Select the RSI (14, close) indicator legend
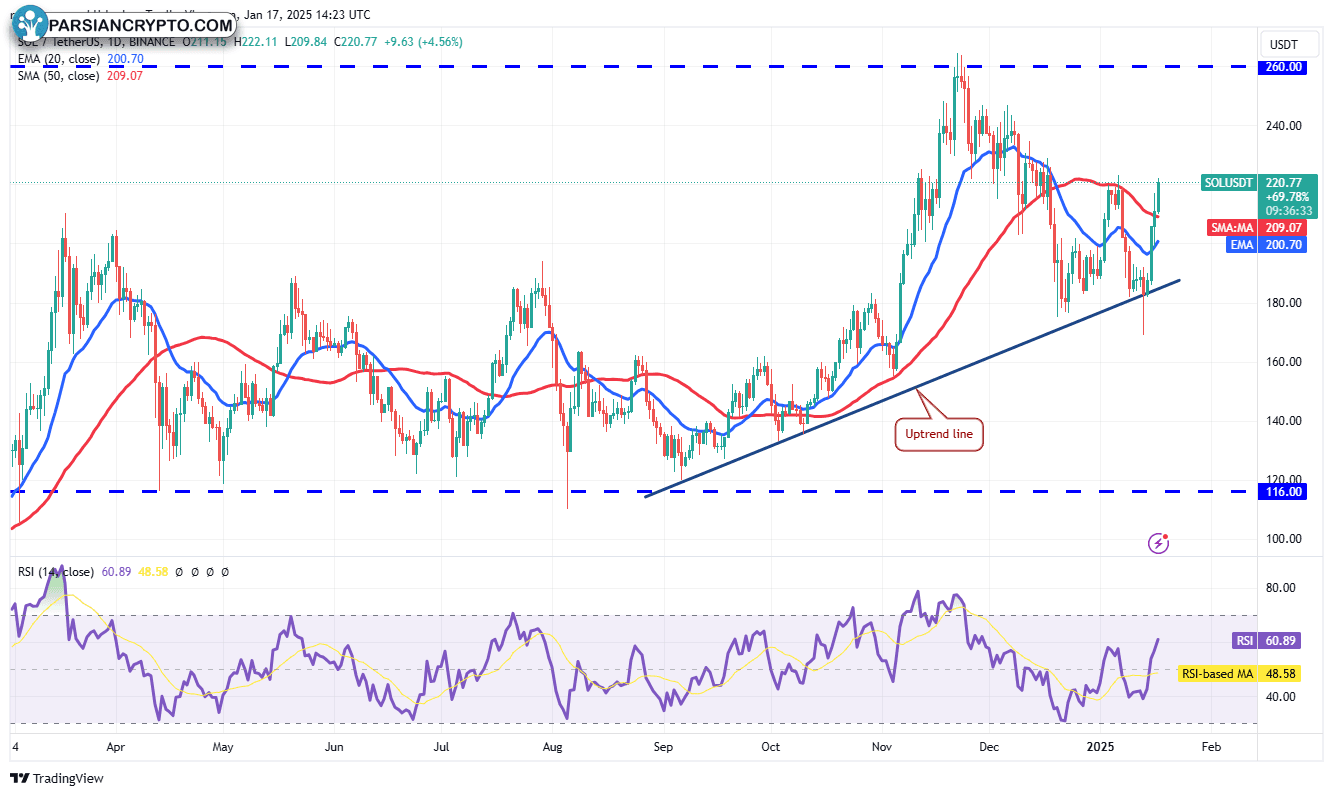Image resolution: width=1333 pixels, height=796 pixels. click(x=57, y=572)
